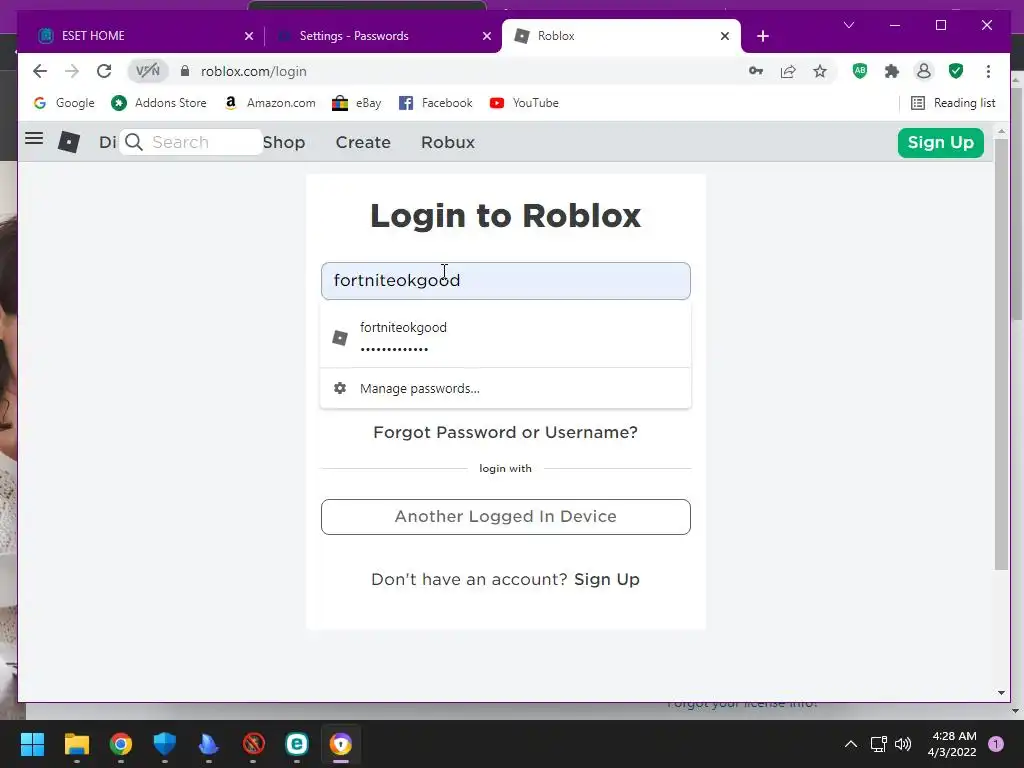This screenshot has height=768, width=1024.
Task: Open the active purple-highlighted browser app on taskbar
Action: [x=341, y=744]
